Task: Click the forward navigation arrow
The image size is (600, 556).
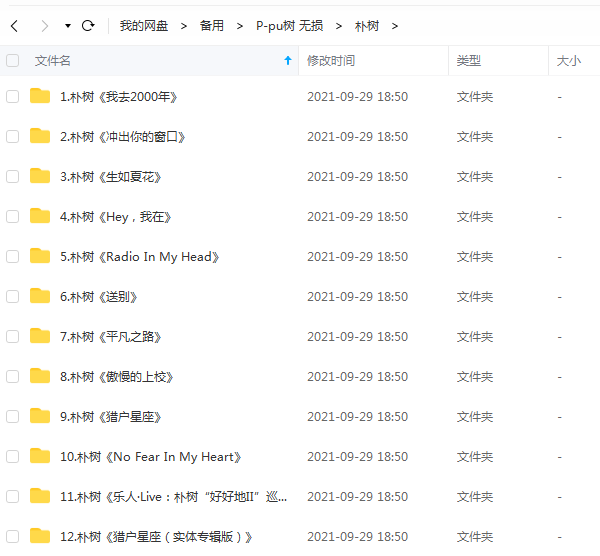Action: (x=45, y=25)
